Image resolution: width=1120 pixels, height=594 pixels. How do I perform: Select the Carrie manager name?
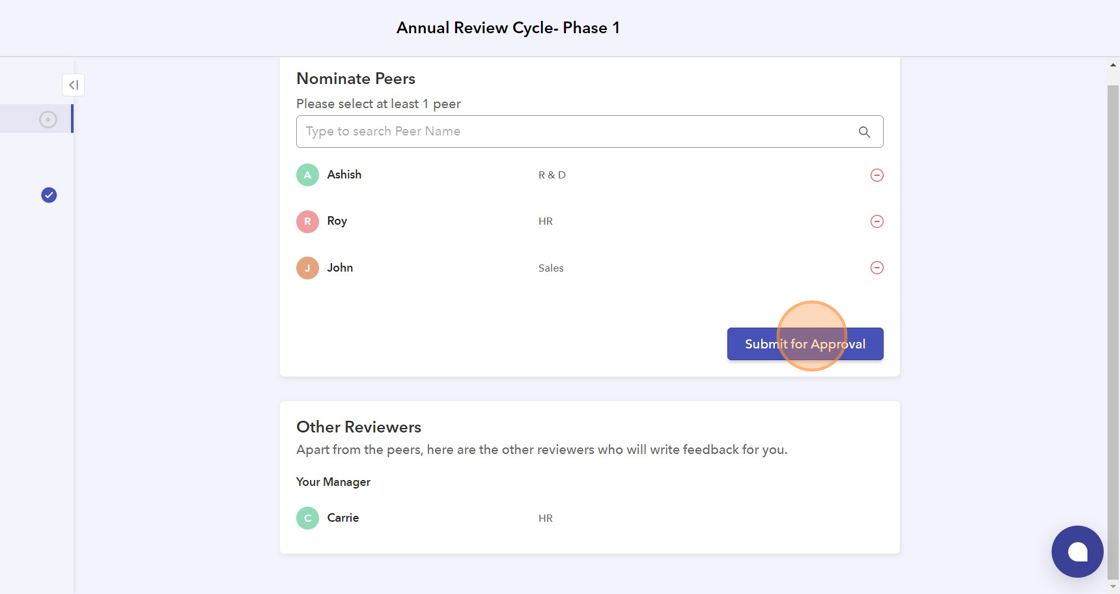point(343,518)
